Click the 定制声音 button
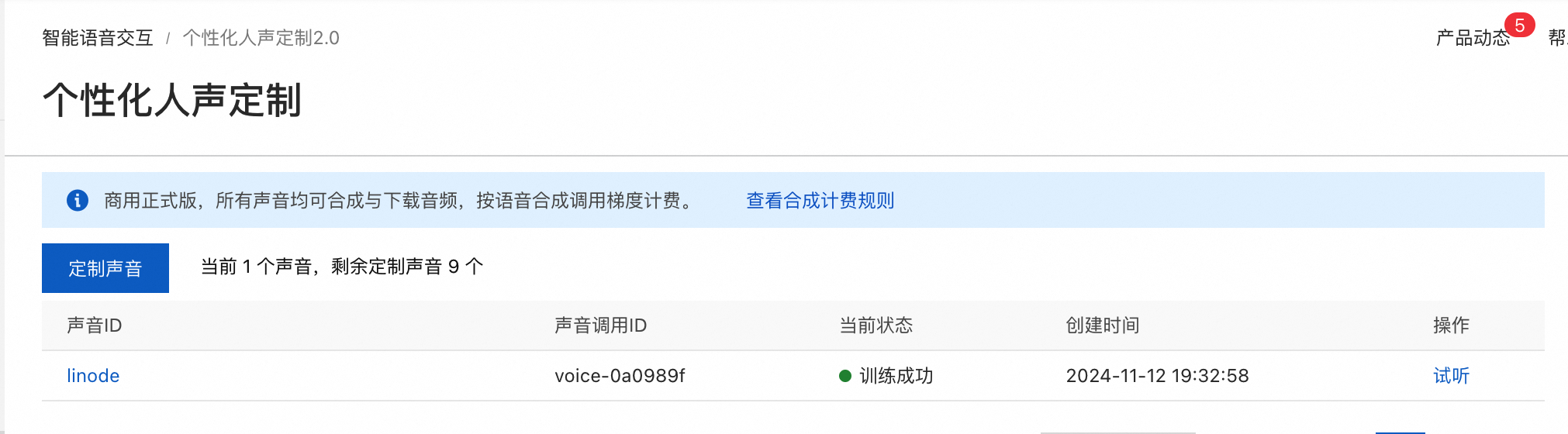Image resolution: width=1568 pixels, height=434 pixels. point(105,268)
